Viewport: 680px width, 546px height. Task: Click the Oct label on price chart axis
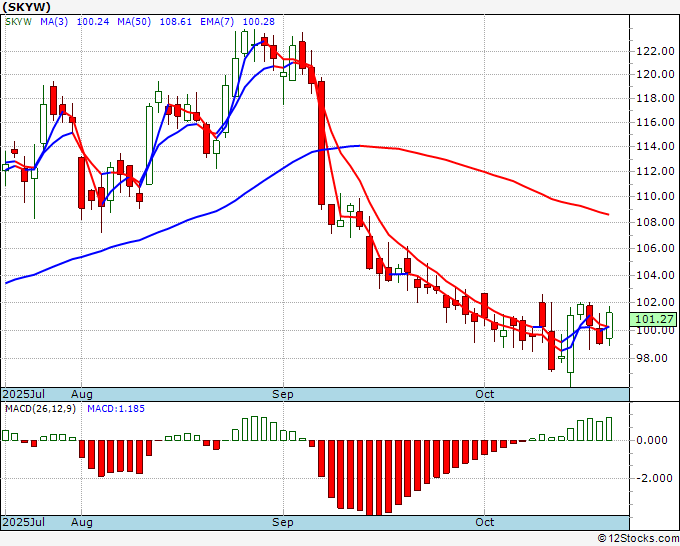(x=484, y=394)
